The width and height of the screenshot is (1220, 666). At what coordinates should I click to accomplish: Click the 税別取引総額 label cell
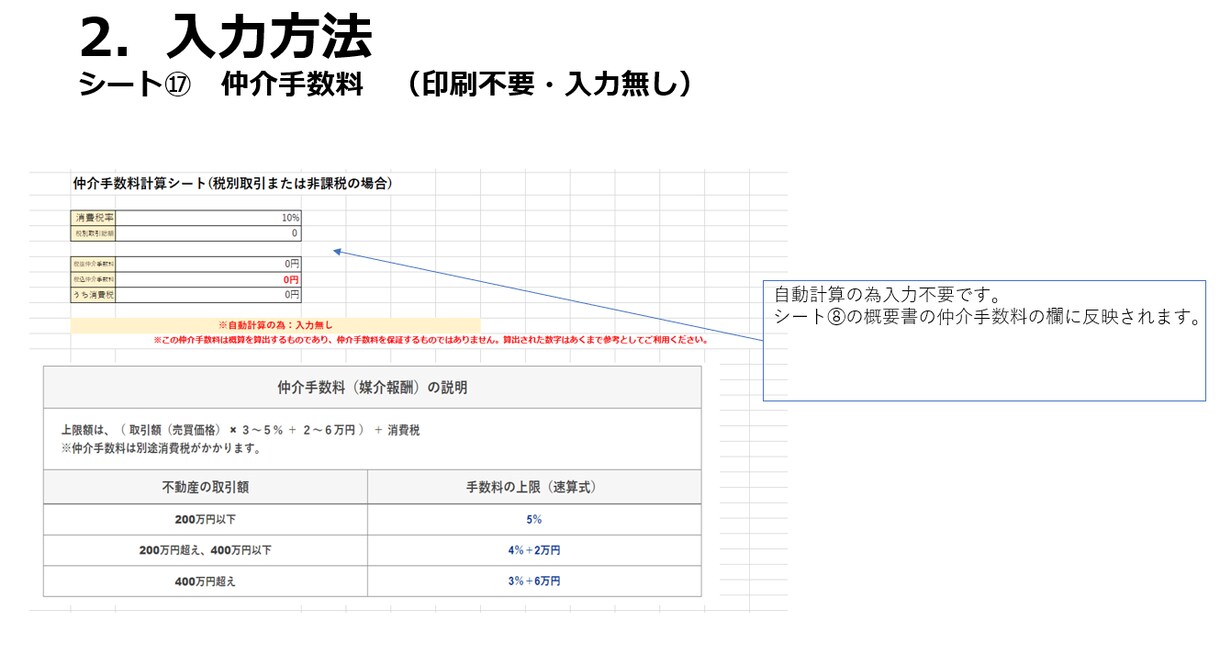[x=94, y=233]
